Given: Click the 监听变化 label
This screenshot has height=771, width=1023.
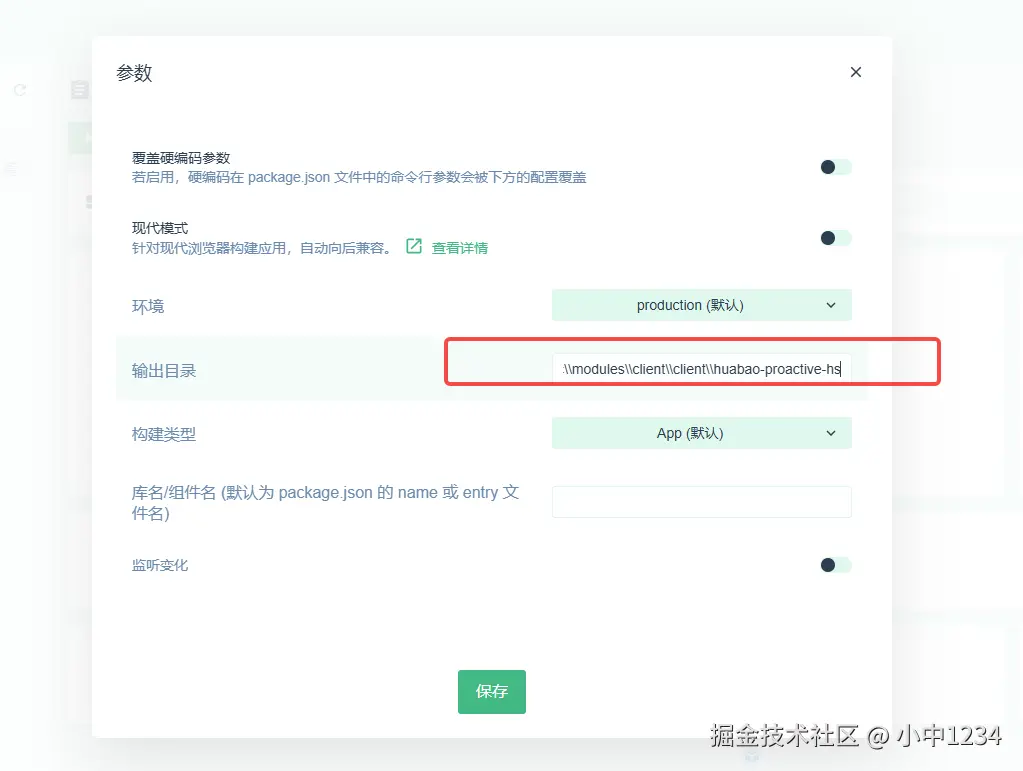Looking at the screenshot, I should pos(160,565).
